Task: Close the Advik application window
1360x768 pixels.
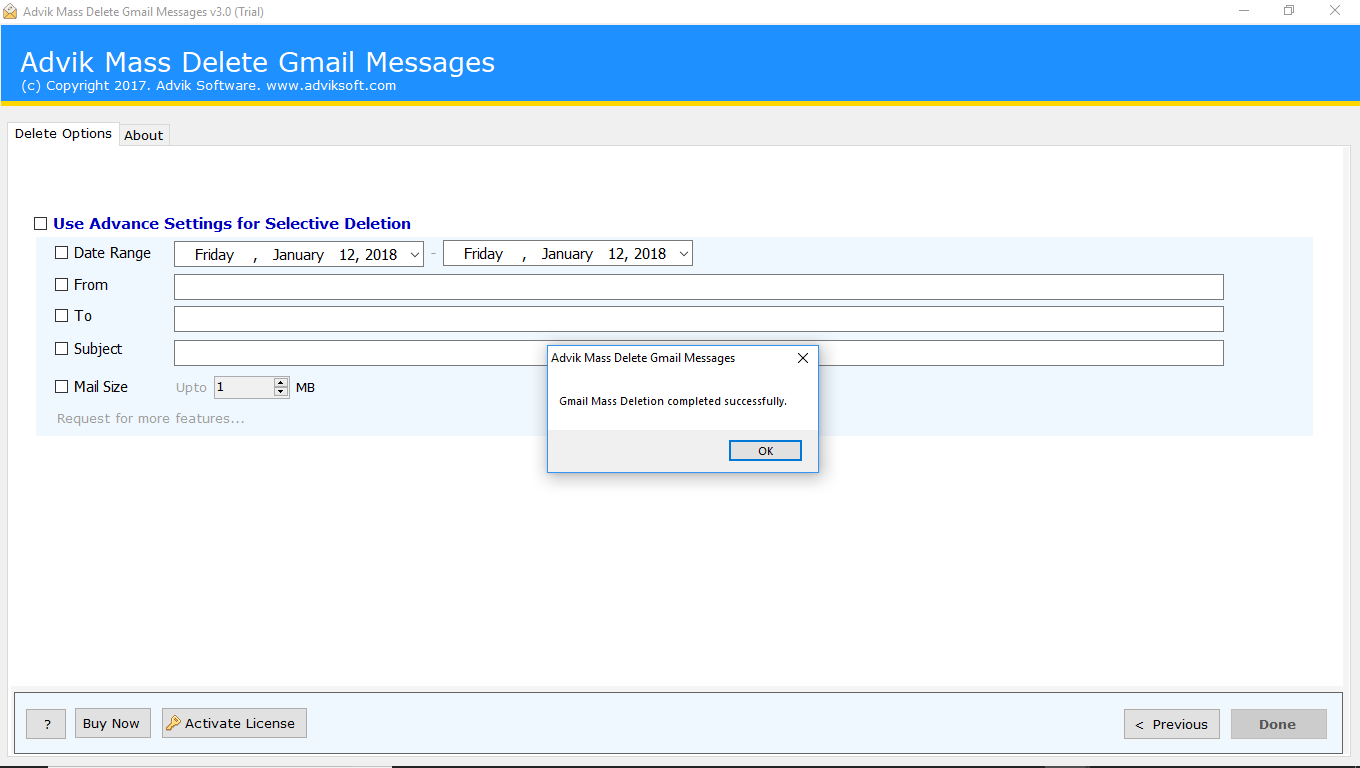Action: pyautogui.click(x=1335, y=11)
